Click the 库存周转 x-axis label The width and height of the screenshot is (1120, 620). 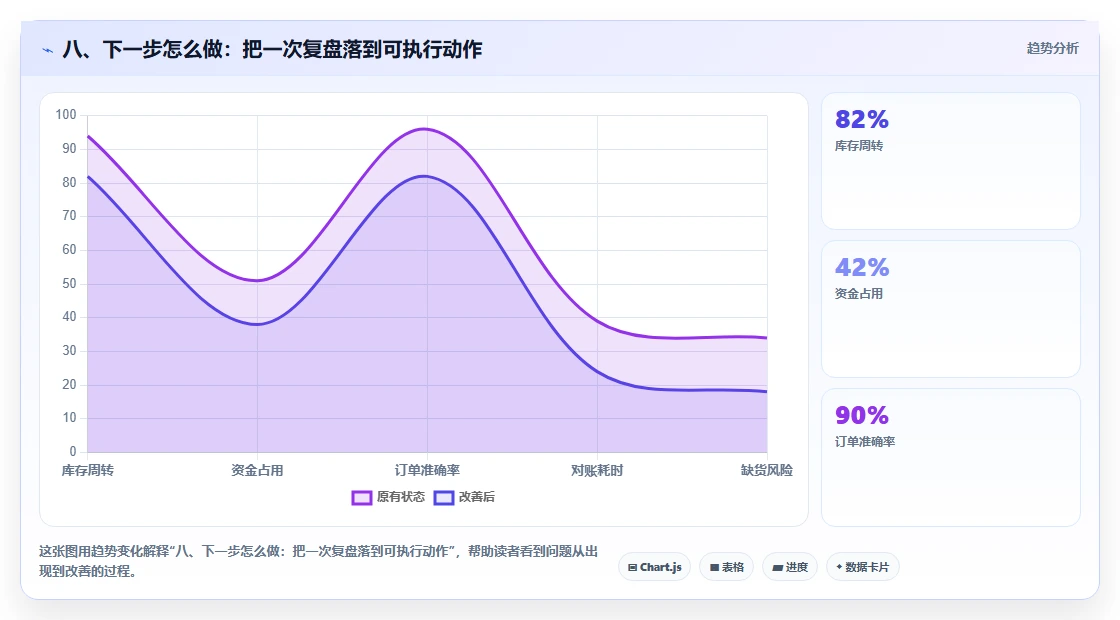pyautogui.click(x=87, y=471)
